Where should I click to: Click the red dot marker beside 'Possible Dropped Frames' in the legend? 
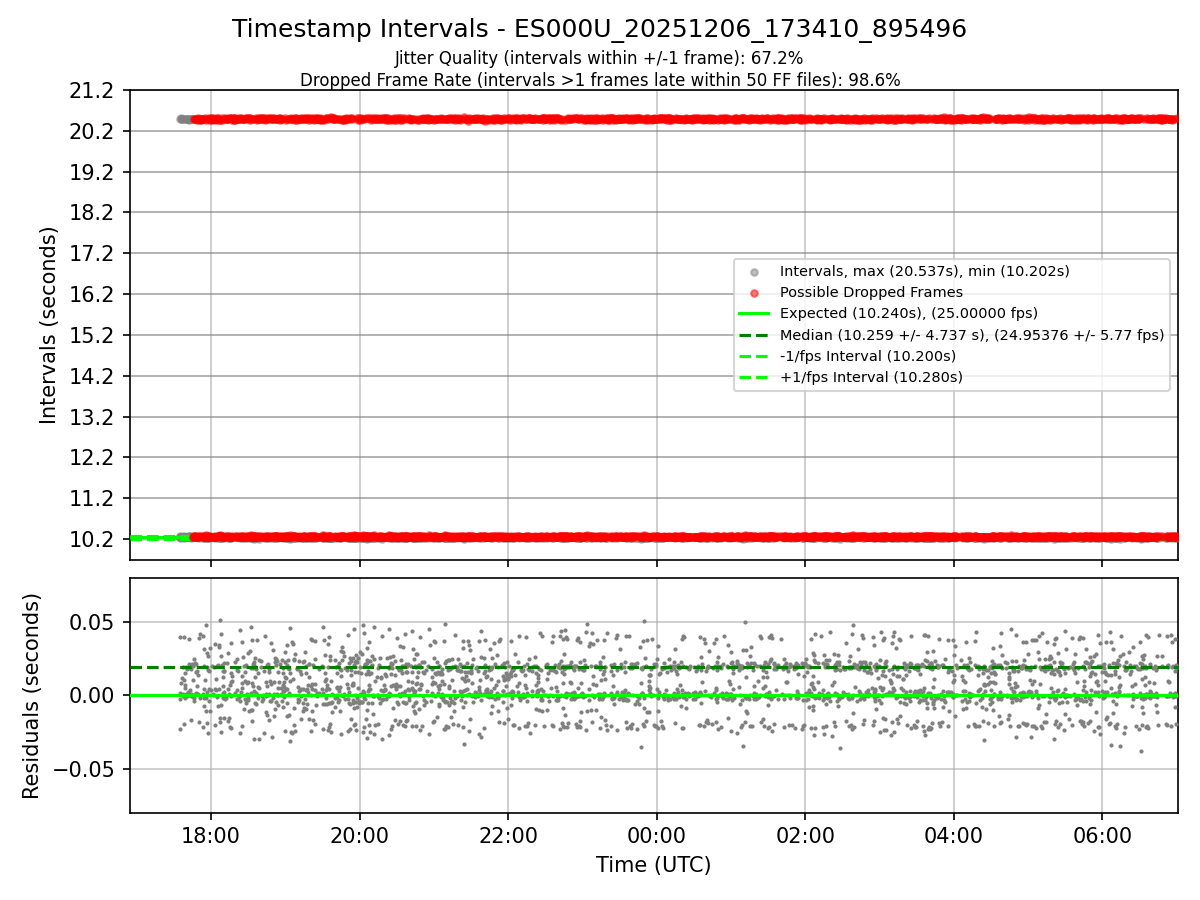click(755, 293)
